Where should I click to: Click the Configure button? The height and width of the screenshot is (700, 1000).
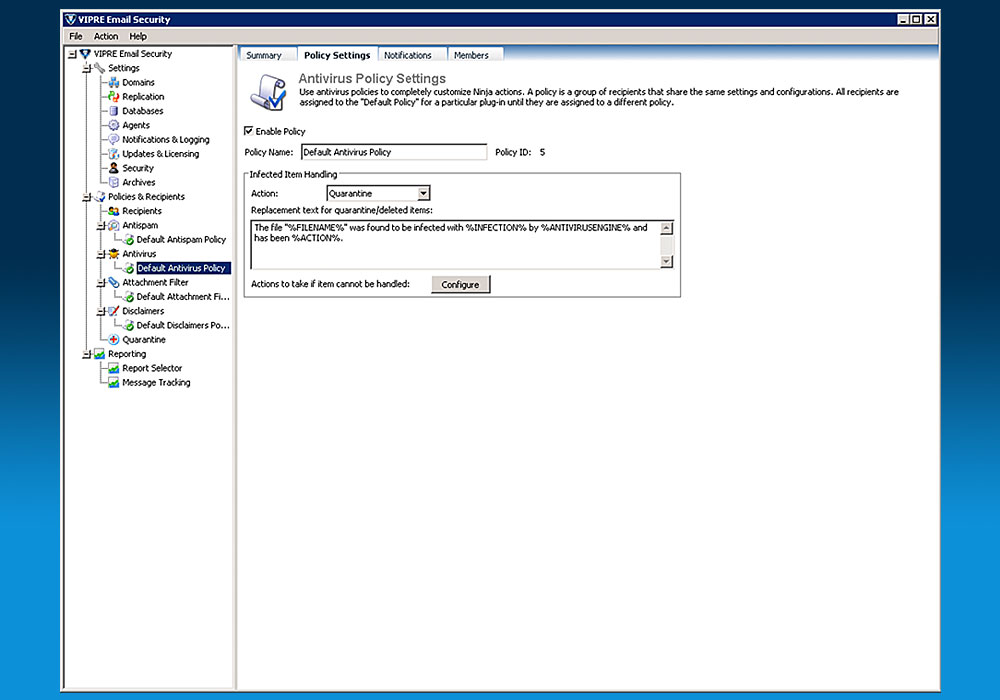pyautogui.click(x=460, y=284)
